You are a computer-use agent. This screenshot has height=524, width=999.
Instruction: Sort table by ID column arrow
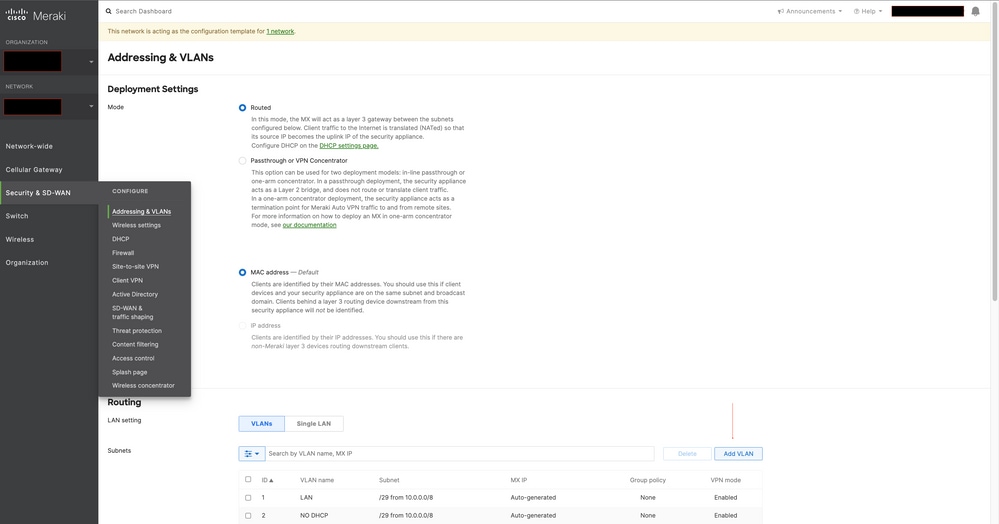[x=271, y=480]
